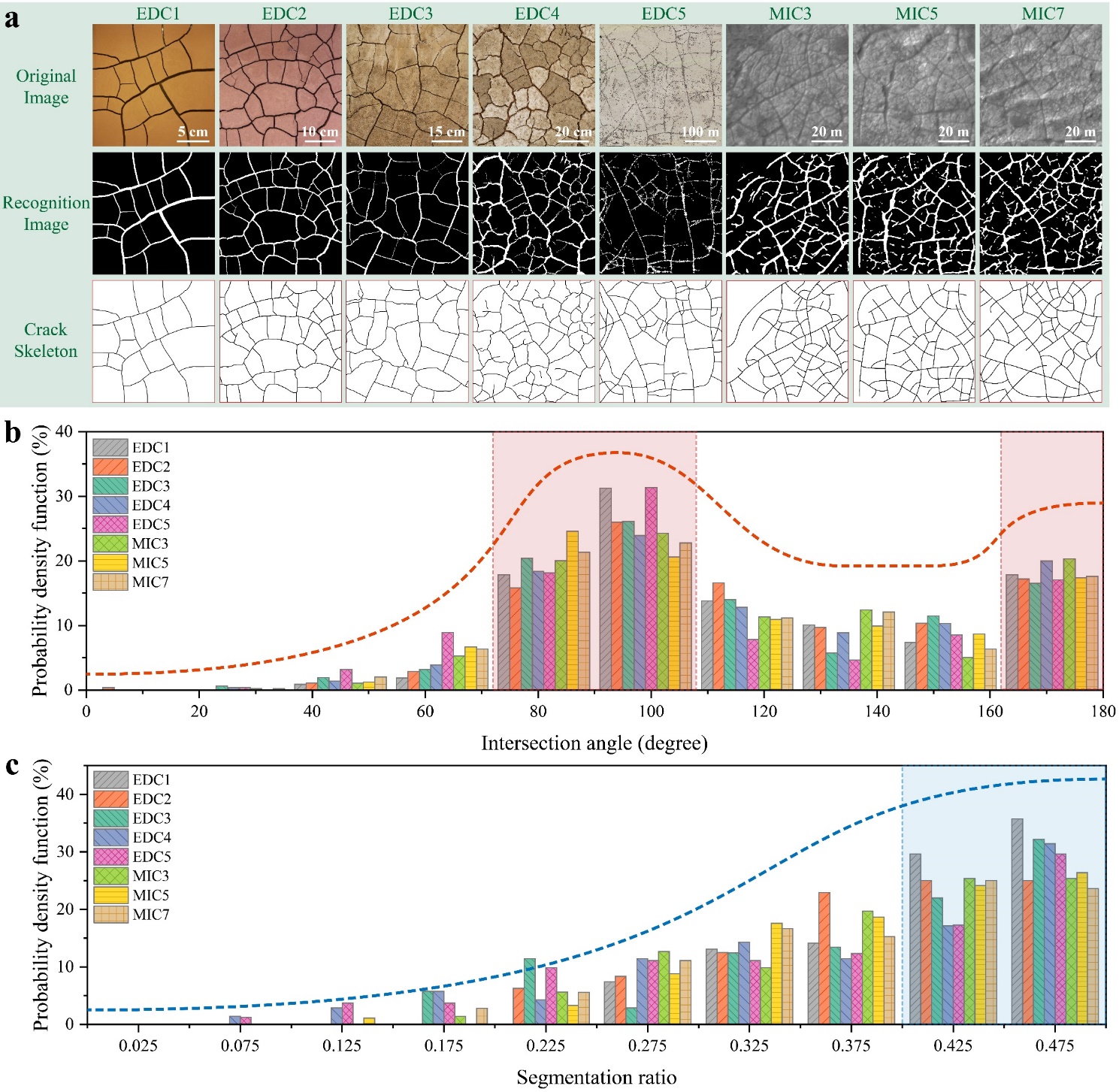Click the EDC1 original image thumbnail

click(x=153, y=85)
